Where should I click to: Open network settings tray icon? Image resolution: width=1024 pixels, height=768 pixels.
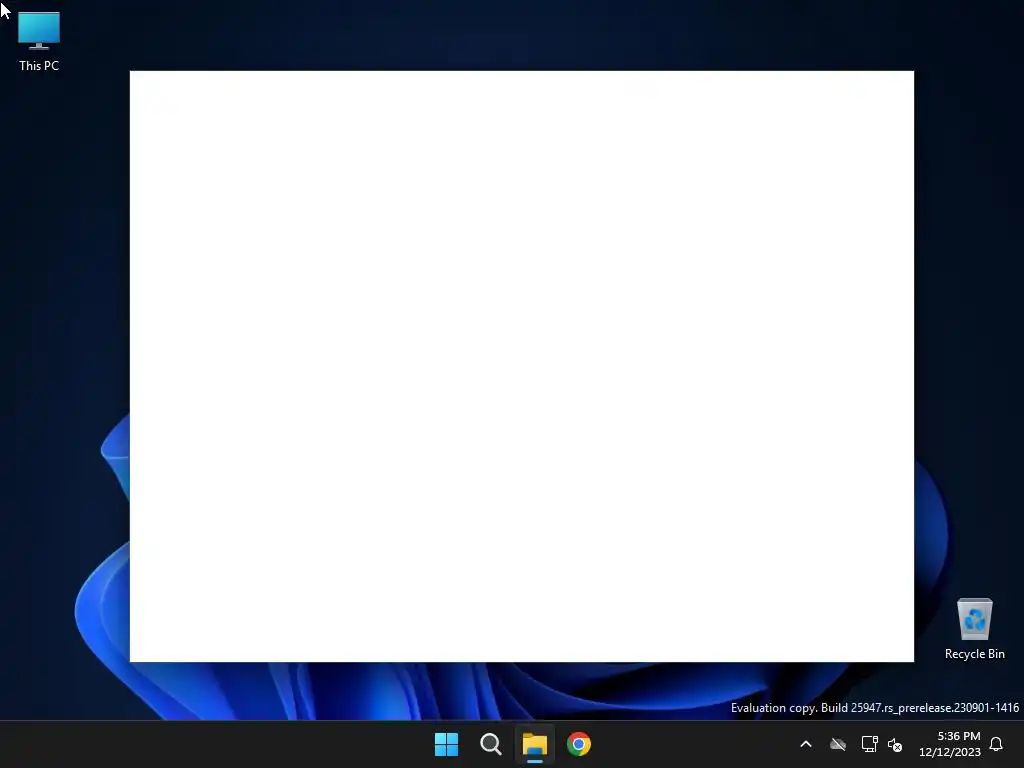[869, 744]
